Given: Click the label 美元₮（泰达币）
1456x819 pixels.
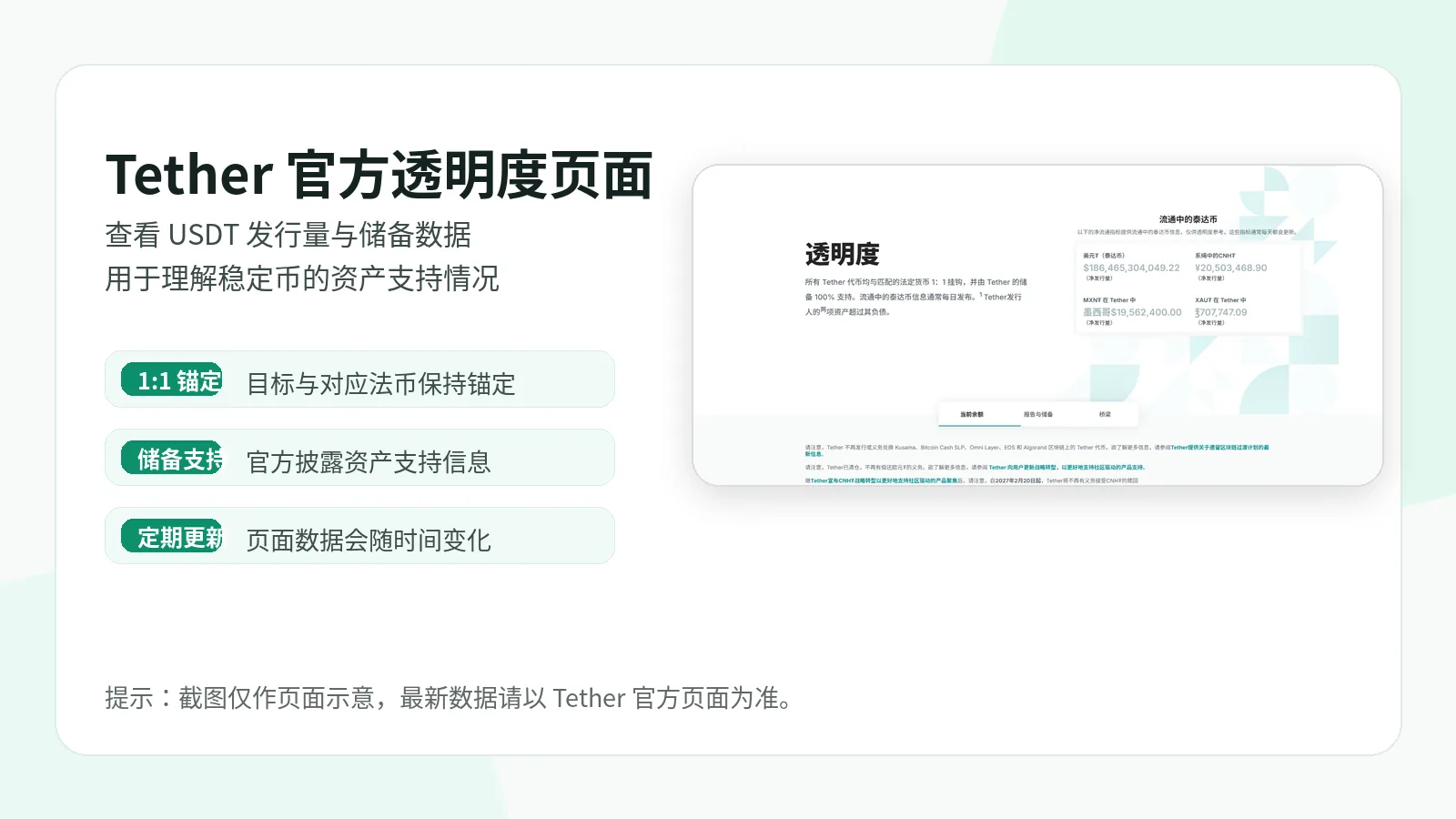Looking at the screenshot, I should click(x=1104, y=256).
